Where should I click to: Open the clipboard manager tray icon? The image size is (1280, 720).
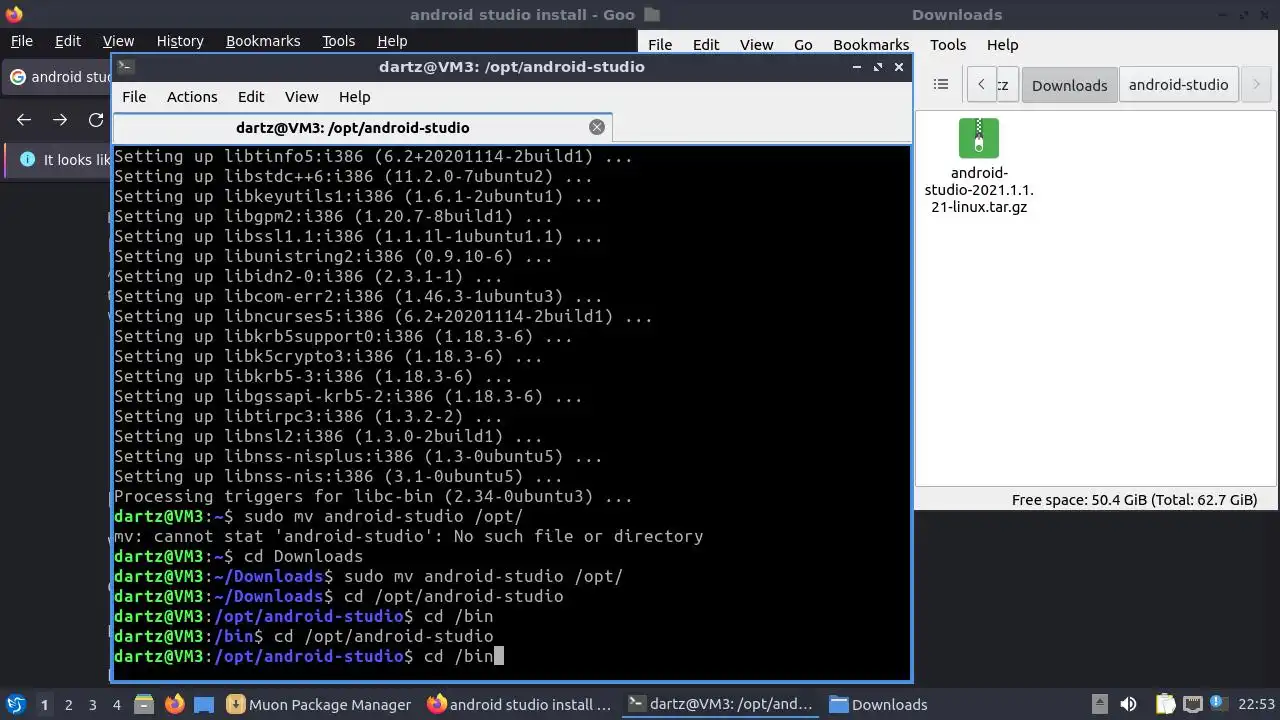coord(1165,704)
